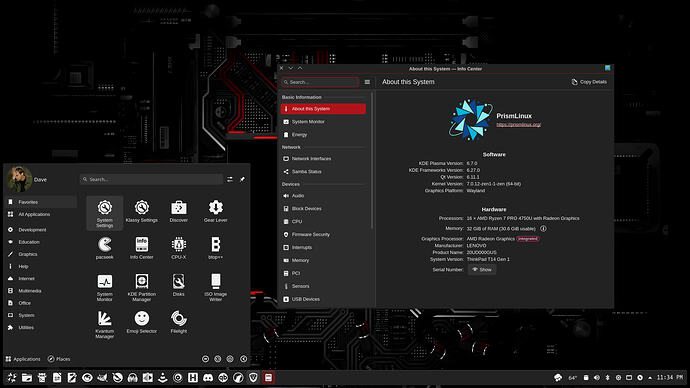Image resolution: width=690 pixels, height=388 pixels.
Task: Click the weather widget in system tray
Action: 565,377
